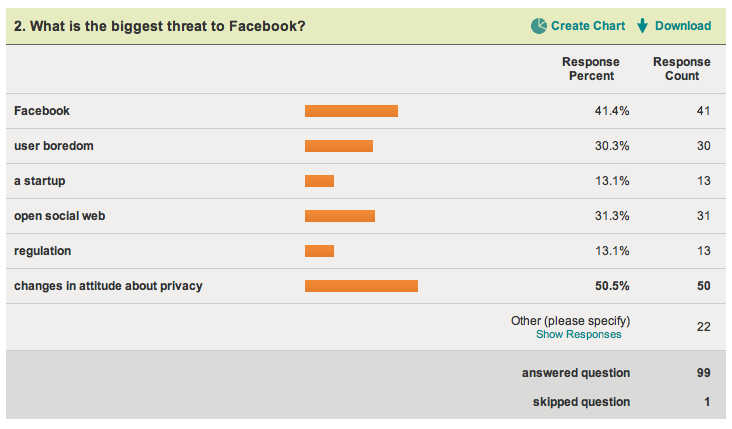Show Responses for Other answers

coord(578,335)
